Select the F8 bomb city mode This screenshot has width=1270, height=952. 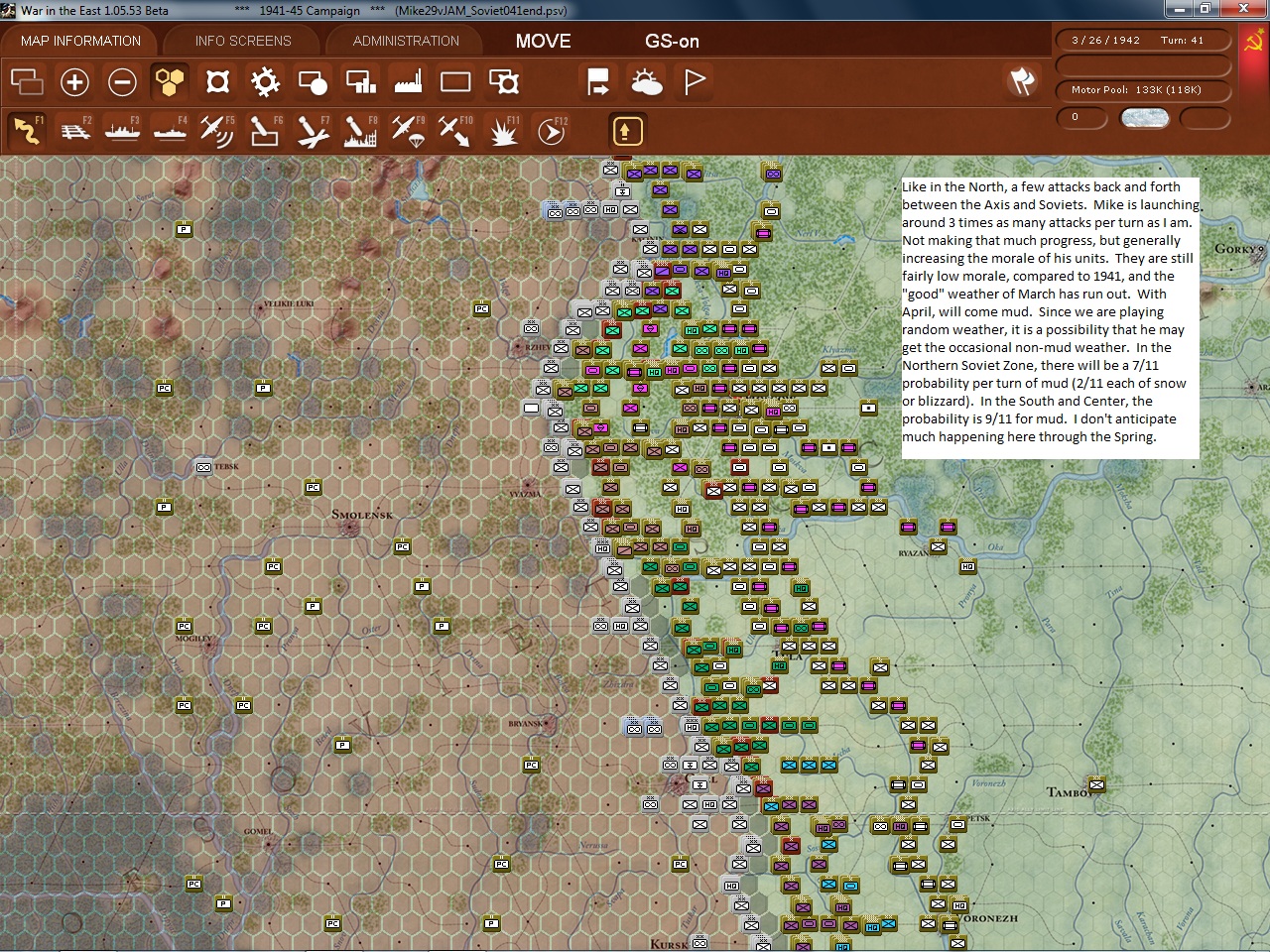pyautogui.click(x=360, y=130)
